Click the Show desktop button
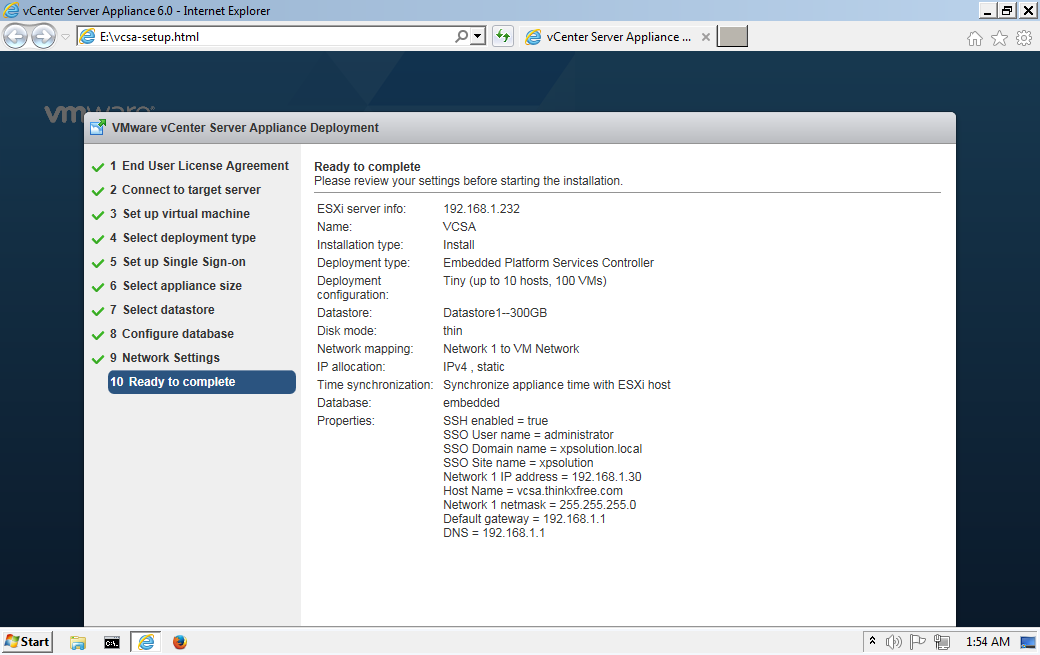The image size is (1040, 655). (1027, 642)
